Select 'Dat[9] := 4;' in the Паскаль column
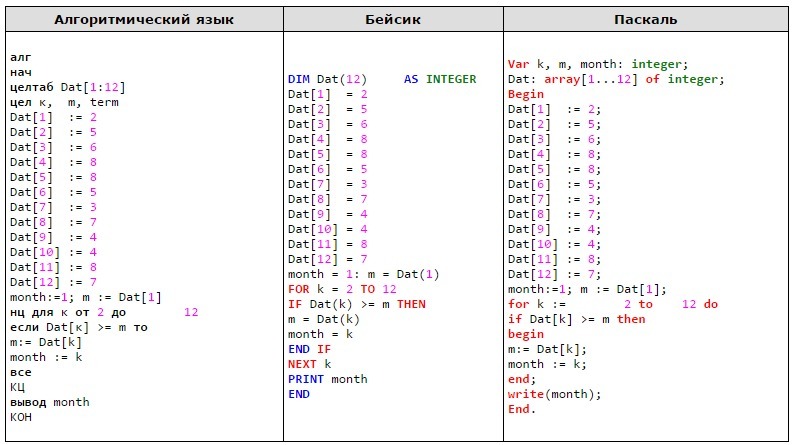This screenshot has width=792, height=445. [x=555, y=229]
